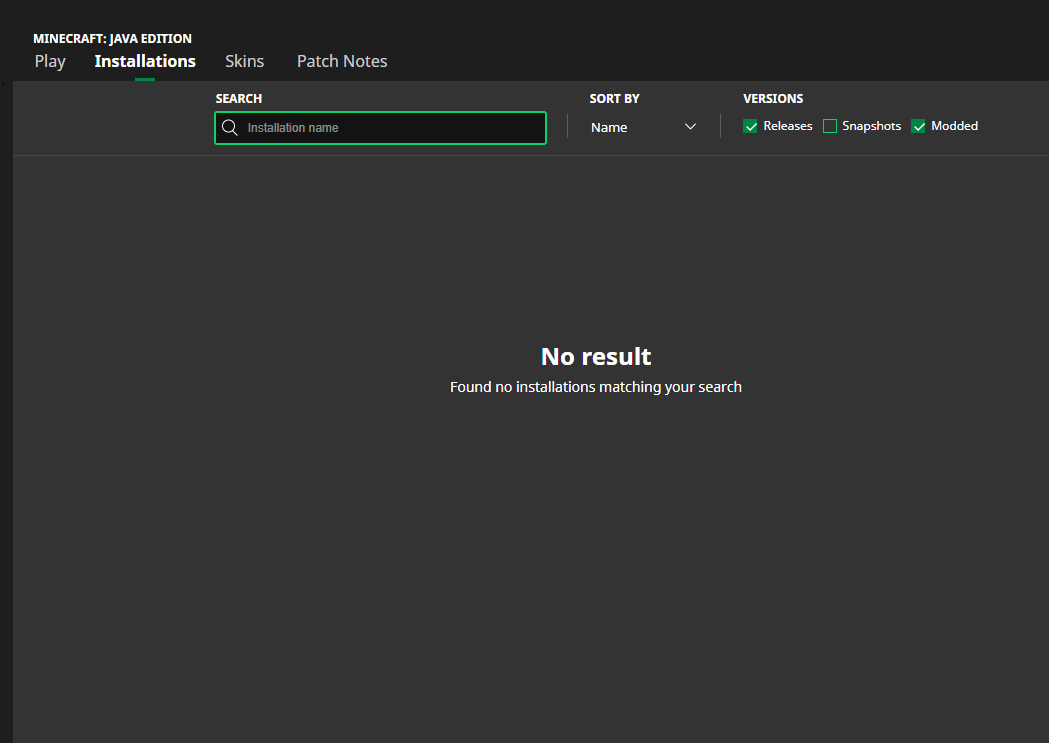Select the Installations tab

click(x=145, y=62)
